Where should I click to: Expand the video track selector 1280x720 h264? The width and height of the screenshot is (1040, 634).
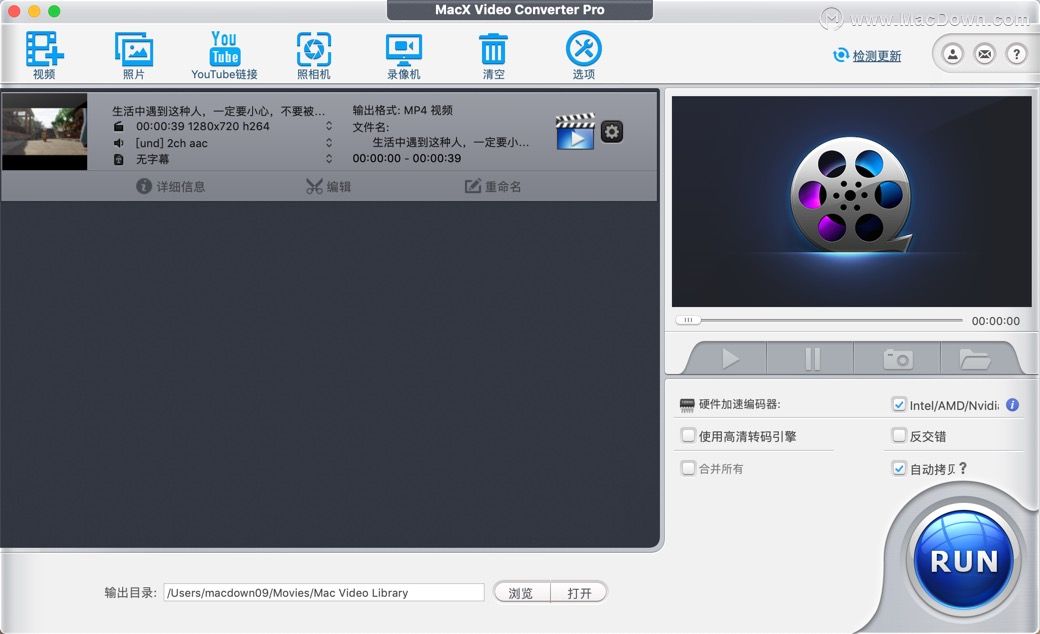[x=328, y=126]
